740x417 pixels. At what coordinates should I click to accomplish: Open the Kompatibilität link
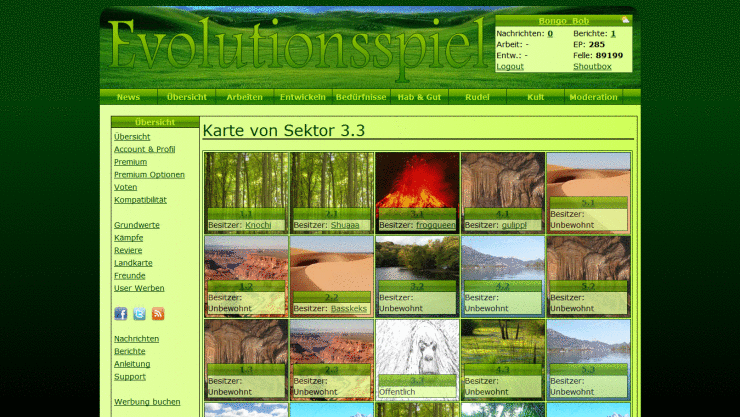click(x=140, y=200)
